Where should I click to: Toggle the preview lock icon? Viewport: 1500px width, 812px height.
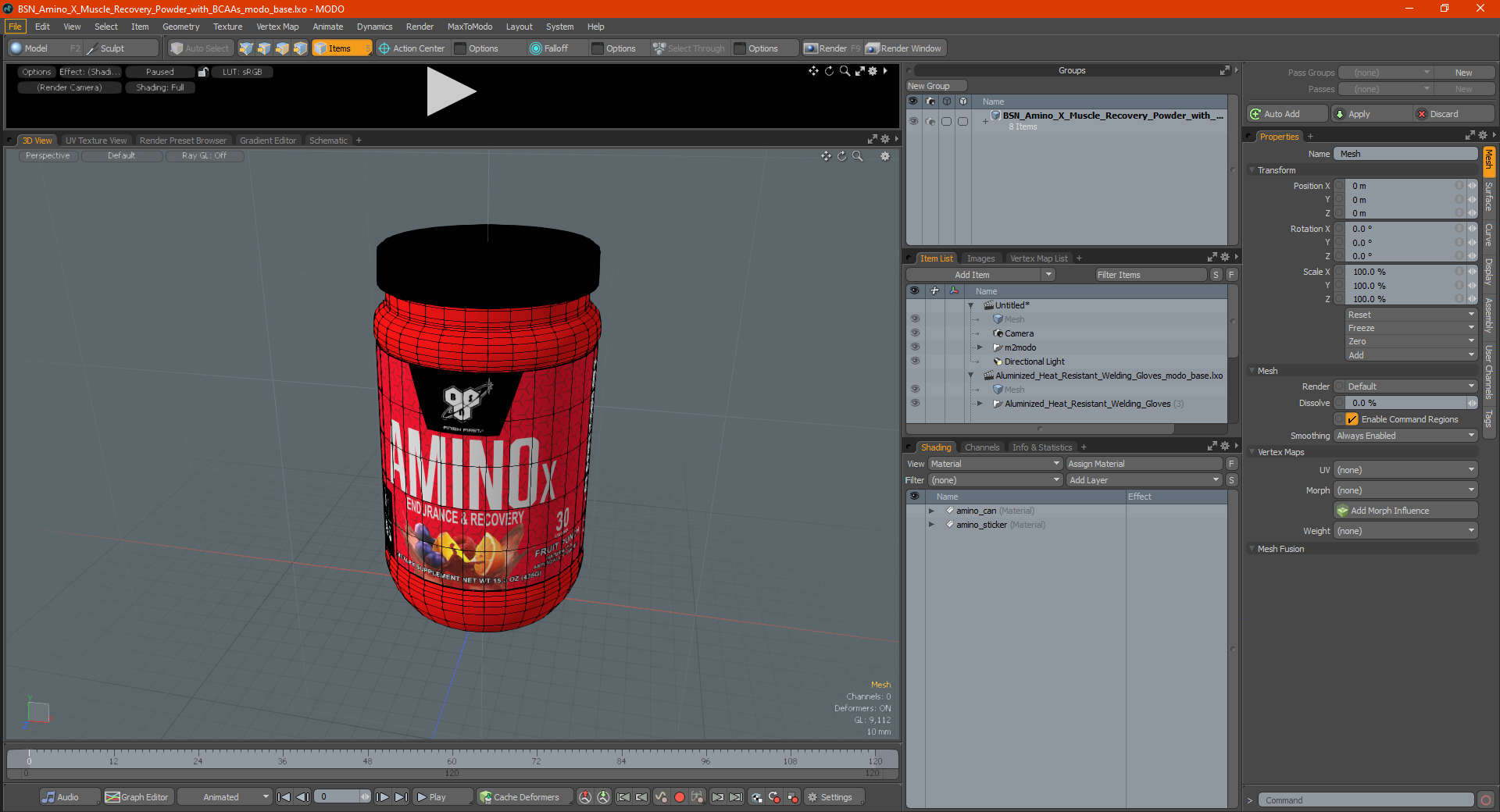click(203, 72)
